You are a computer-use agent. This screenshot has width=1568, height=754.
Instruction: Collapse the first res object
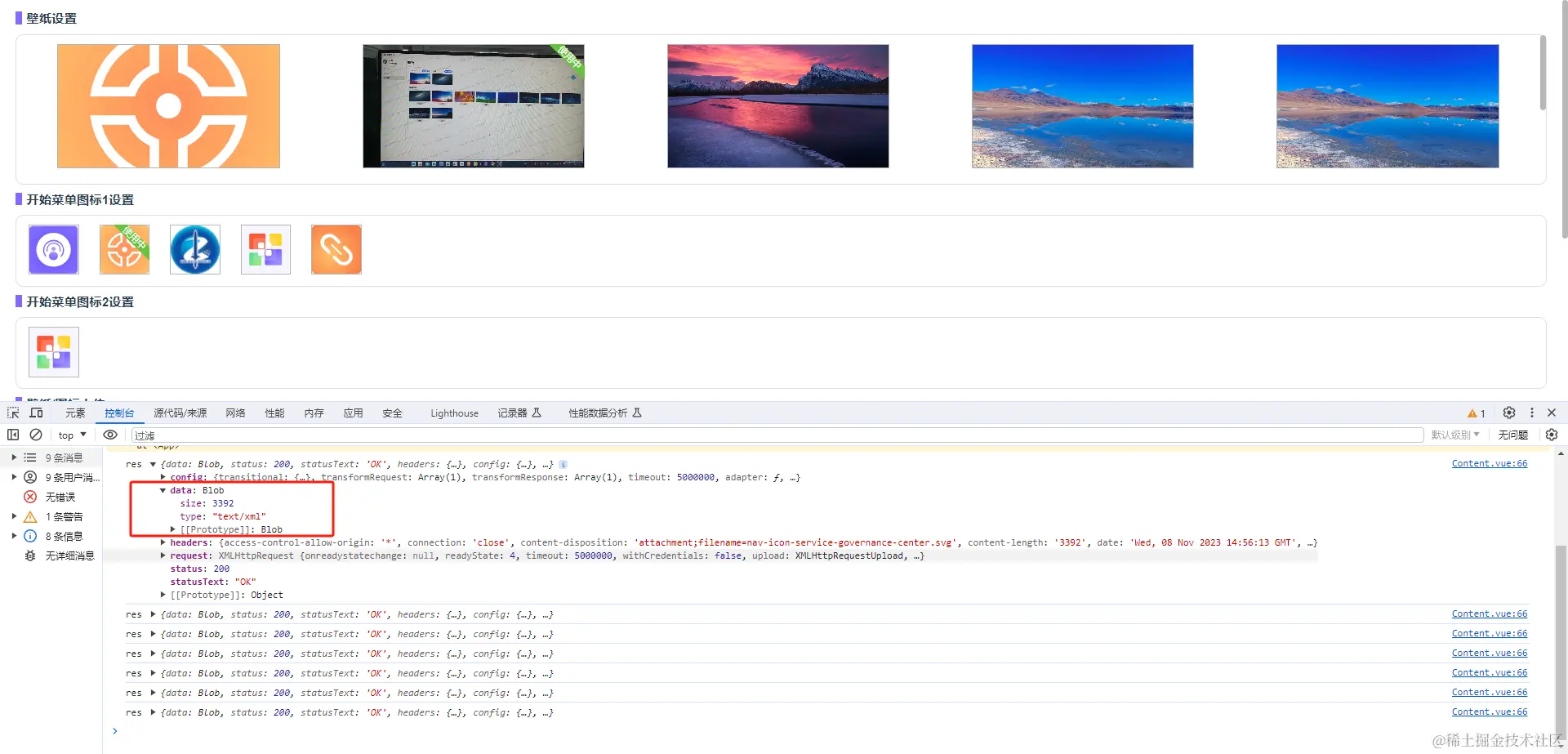tap(153, 464)
